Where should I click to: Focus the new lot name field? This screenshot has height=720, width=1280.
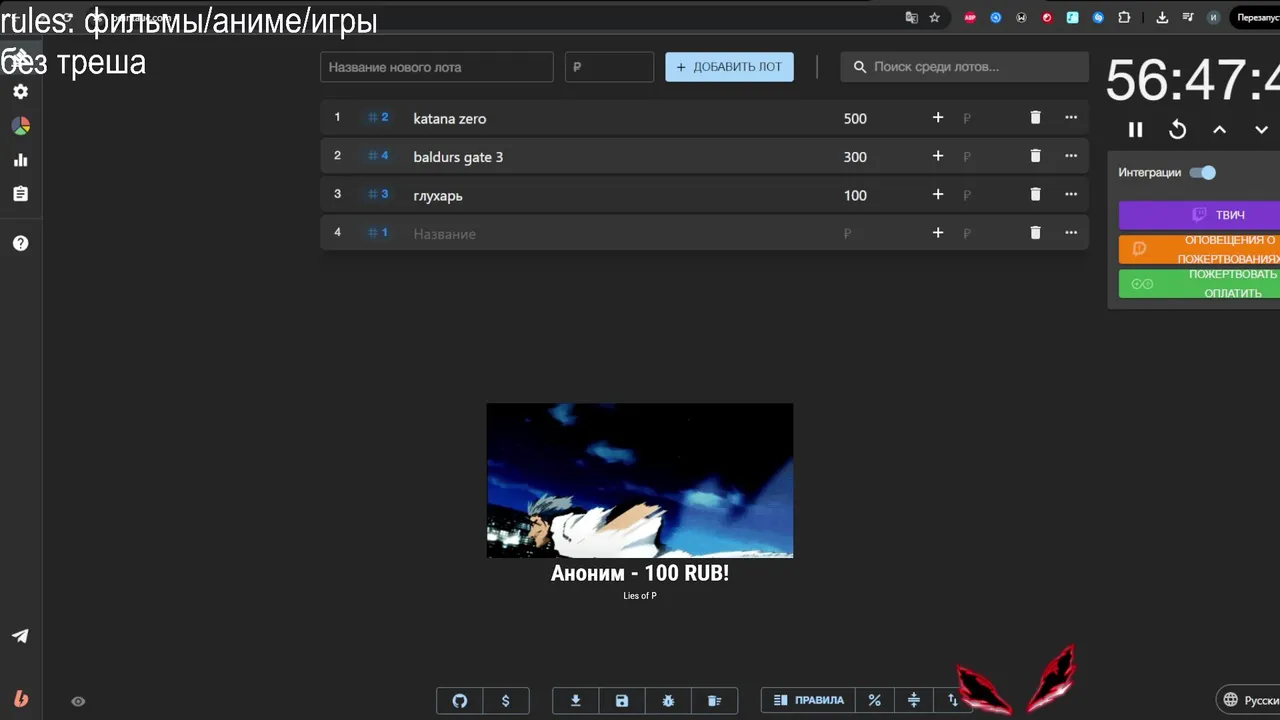tap(437, 67)
